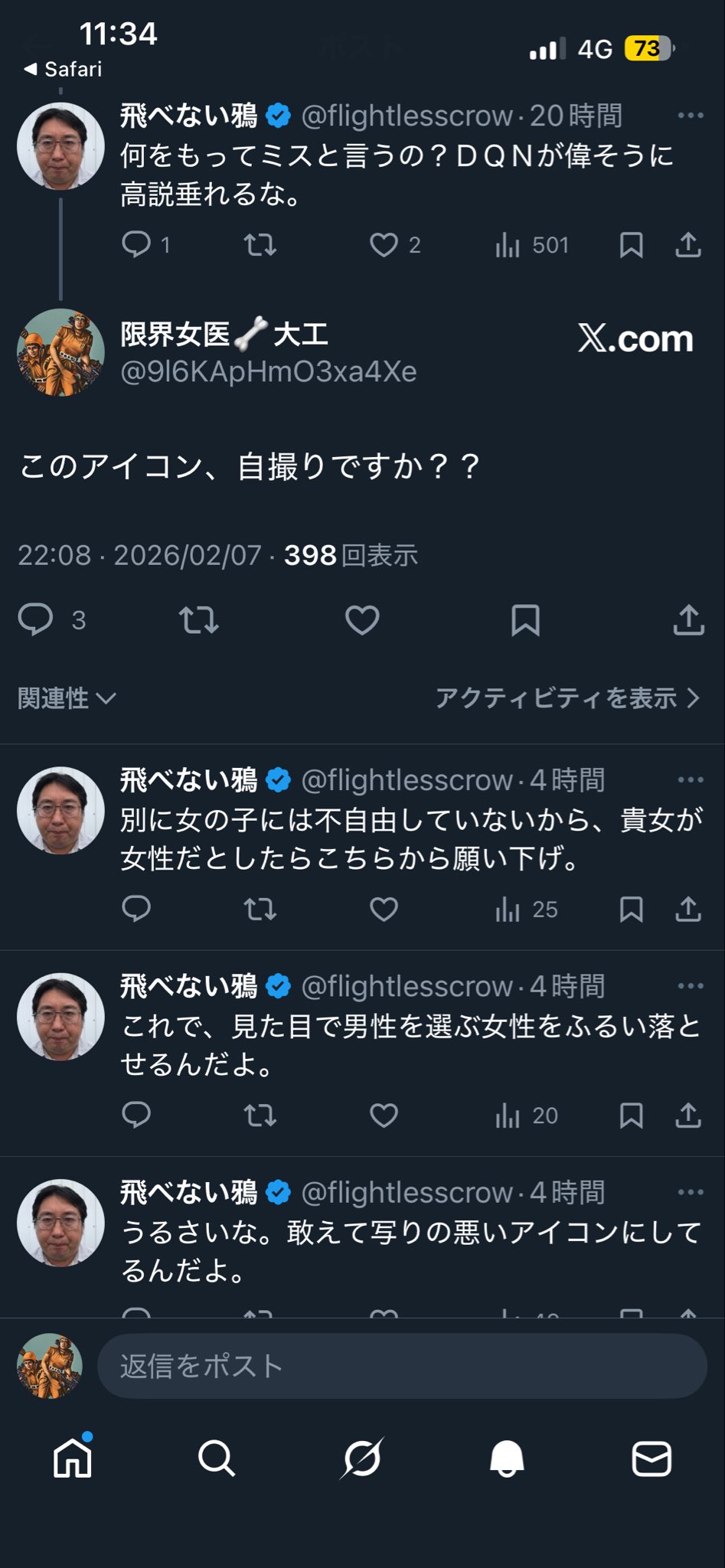Like the main post with heart icon
The image size is (725, 1568).
362,620
